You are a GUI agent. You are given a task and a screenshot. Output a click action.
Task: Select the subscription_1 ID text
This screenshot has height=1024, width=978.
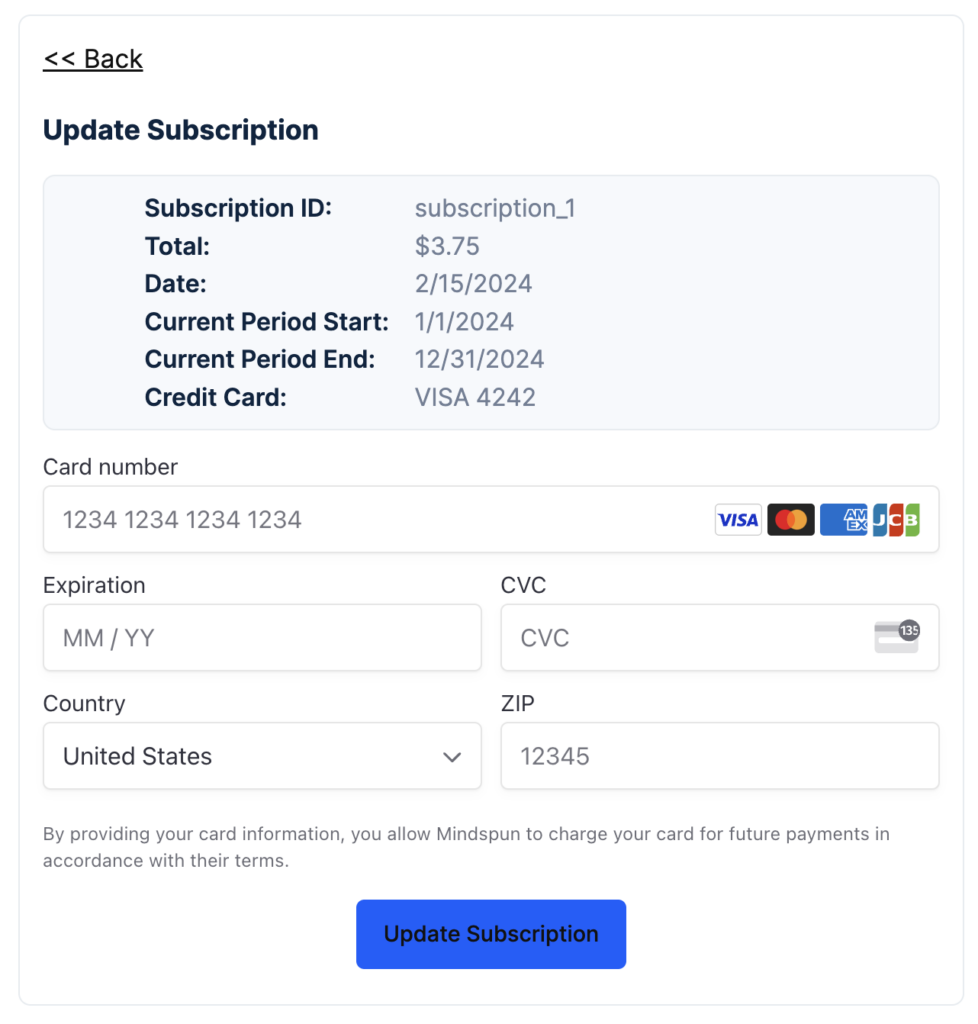click(x=495, y=209)
